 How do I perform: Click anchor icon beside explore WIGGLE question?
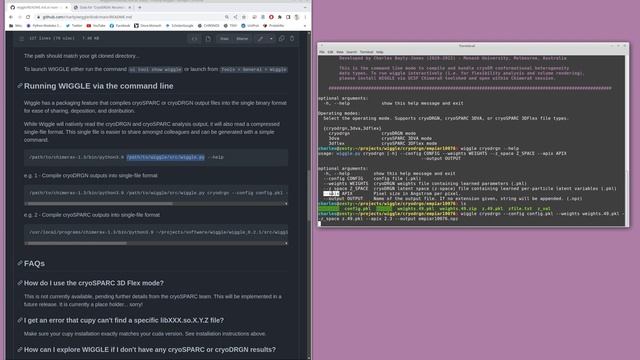click(x=20, y=349)
